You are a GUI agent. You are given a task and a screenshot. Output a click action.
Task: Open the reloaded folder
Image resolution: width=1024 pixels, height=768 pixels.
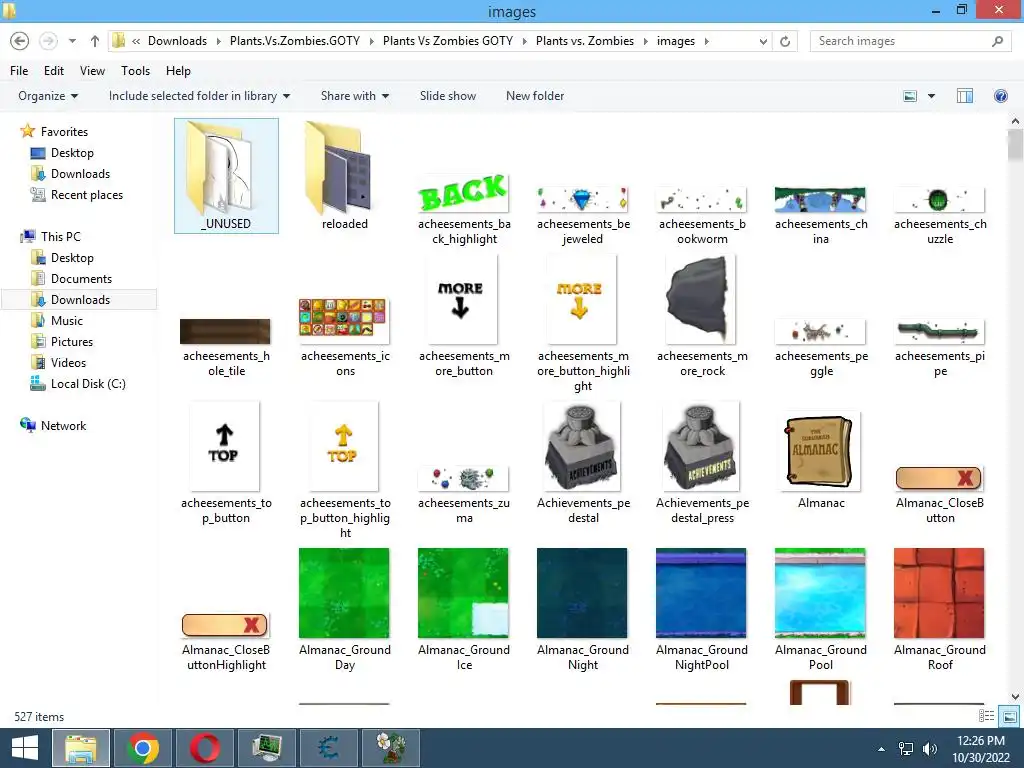point(345,176)
